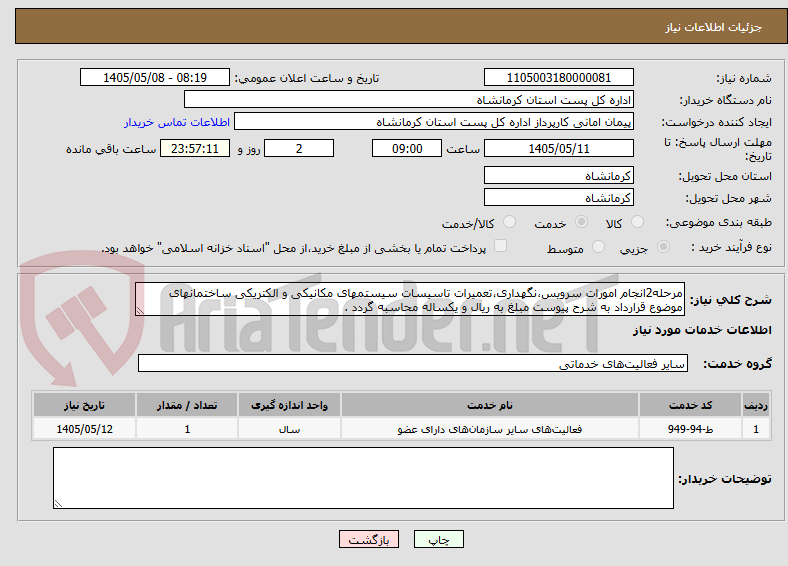Click the resize handle of the description textarea
This screenshot has width=788, height=566.
tap(140, 311)
